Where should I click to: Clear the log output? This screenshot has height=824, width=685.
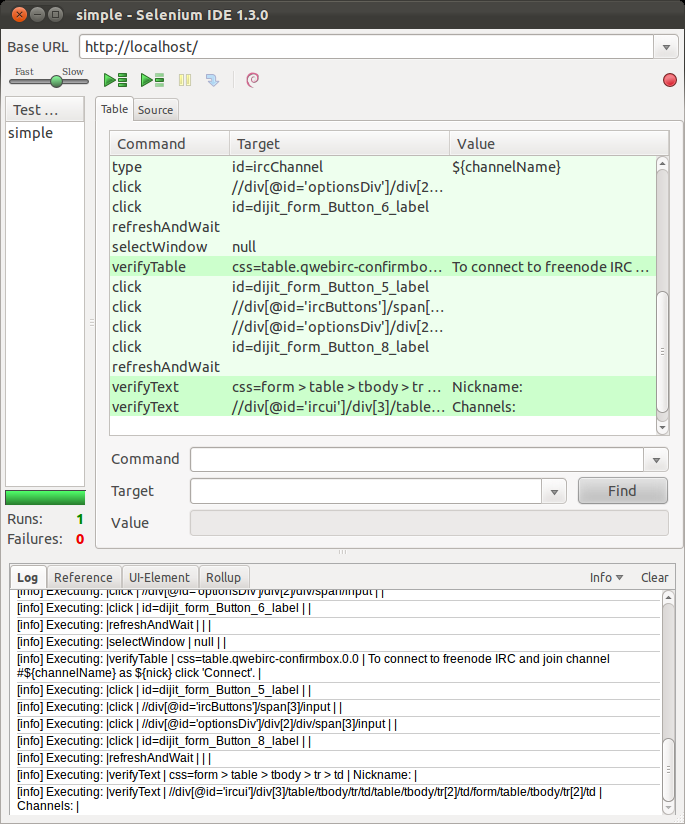[x=655, y=578]
